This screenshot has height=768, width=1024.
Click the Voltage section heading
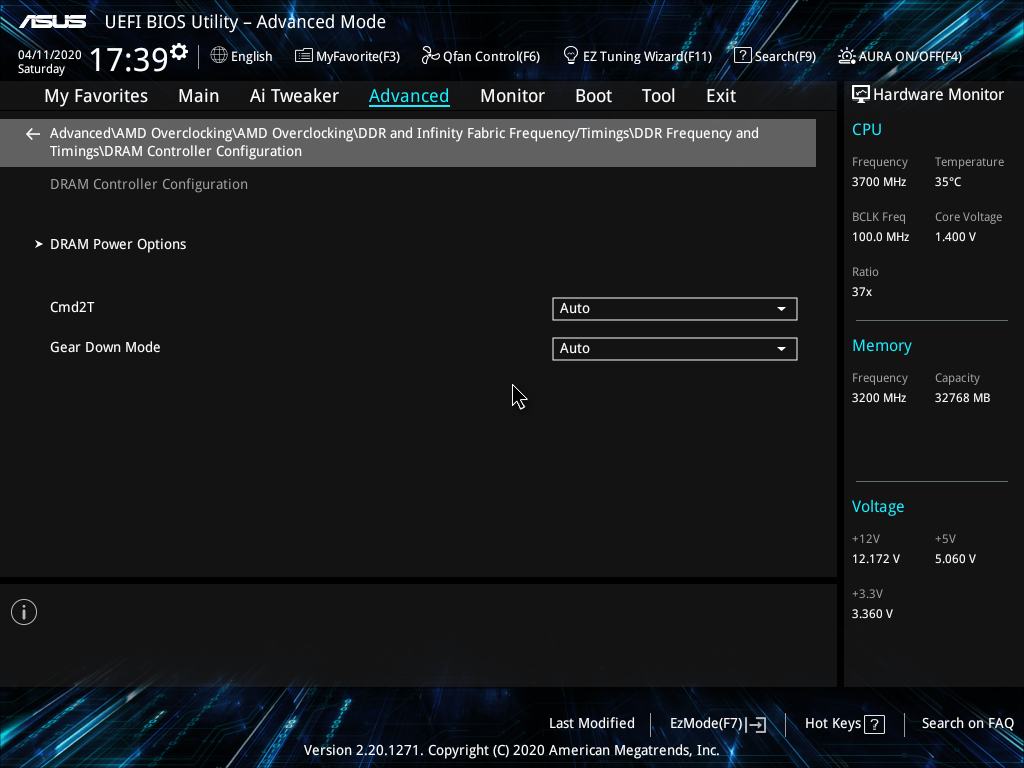[878, 507]
